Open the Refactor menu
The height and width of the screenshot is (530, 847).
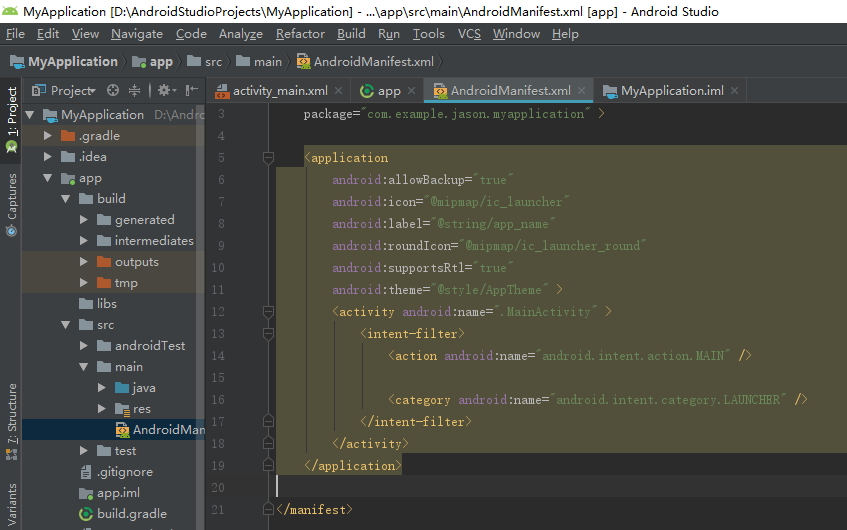click(300, 34)
